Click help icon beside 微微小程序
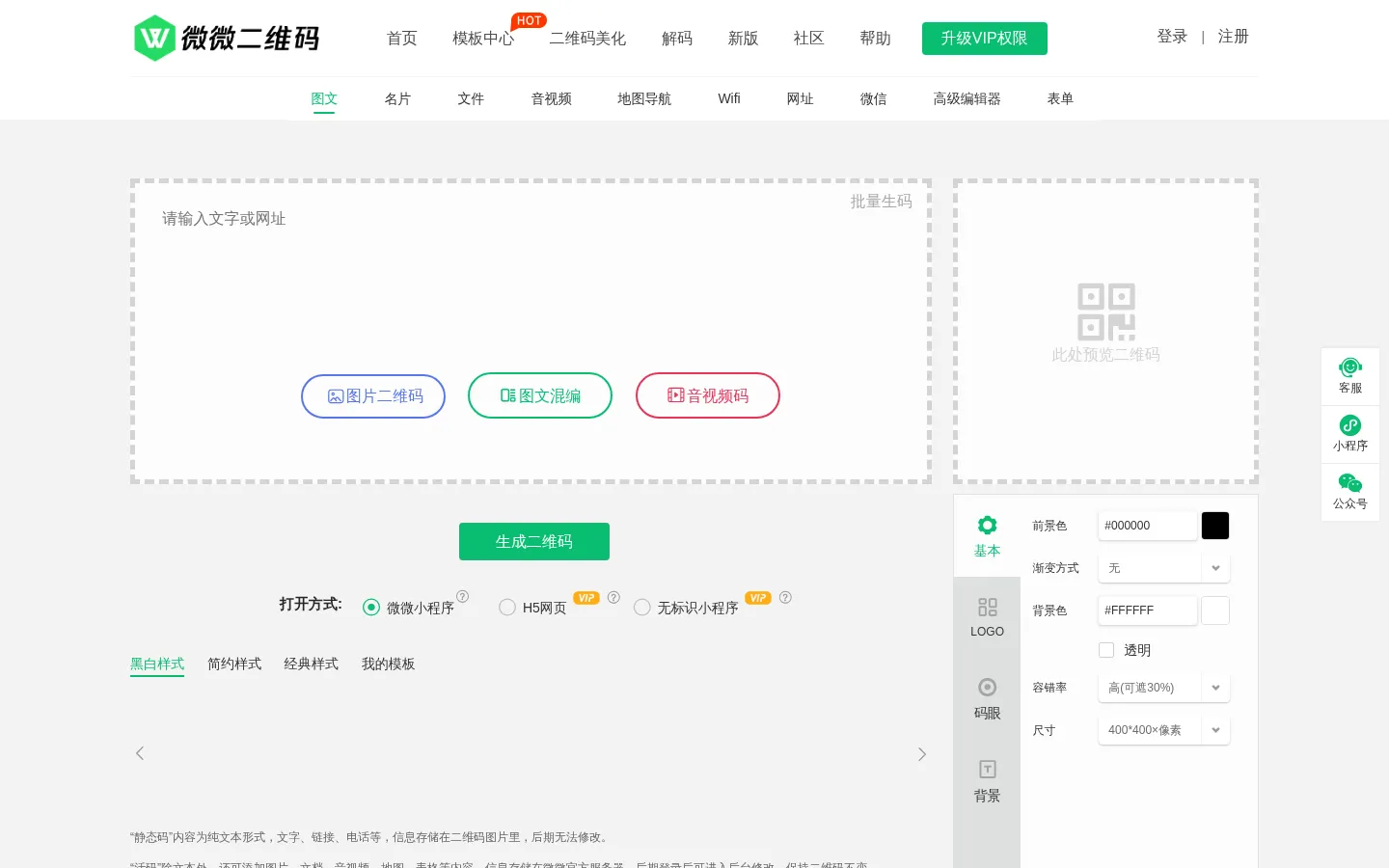 463,597
